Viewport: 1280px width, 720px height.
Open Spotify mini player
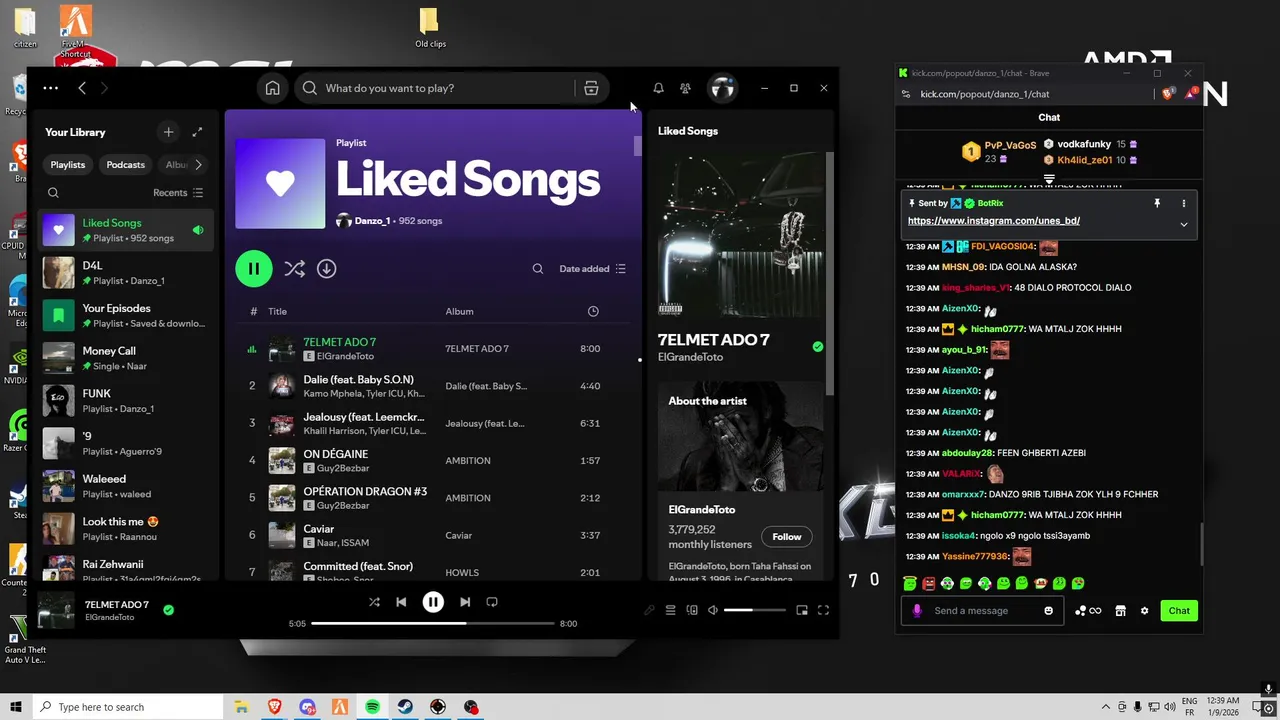tap(802, 610)
